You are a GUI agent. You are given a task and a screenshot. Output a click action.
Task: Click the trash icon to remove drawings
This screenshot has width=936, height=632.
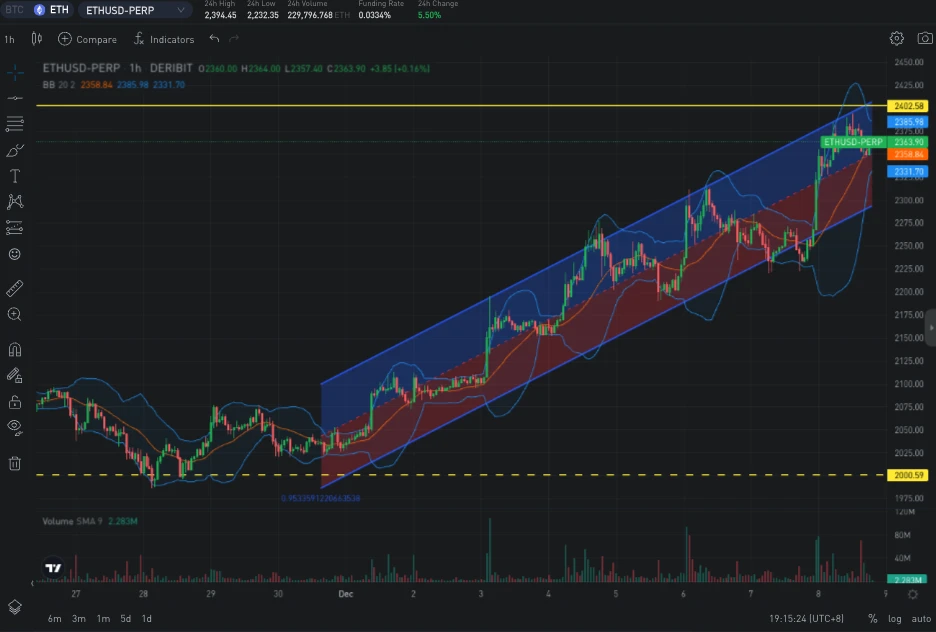(x=15, y=463)
